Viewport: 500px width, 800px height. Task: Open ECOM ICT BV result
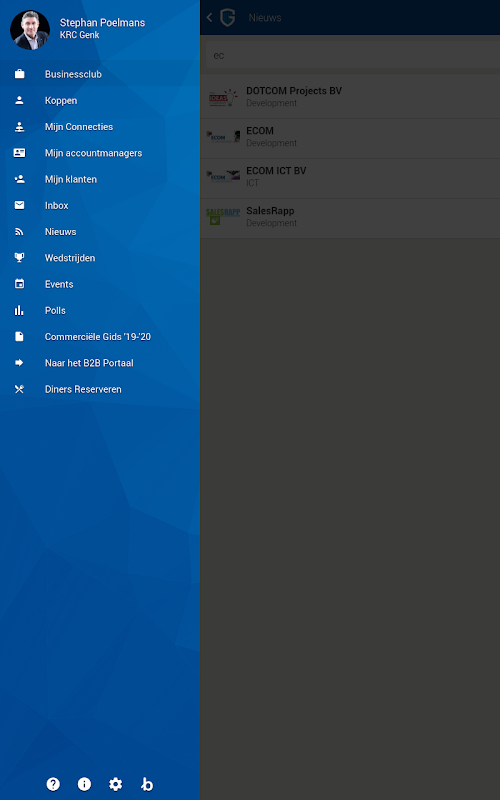point(350,177)
